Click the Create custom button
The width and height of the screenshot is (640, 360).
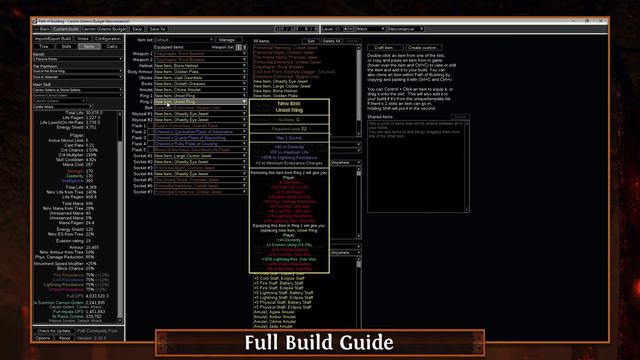coord(423,48)
